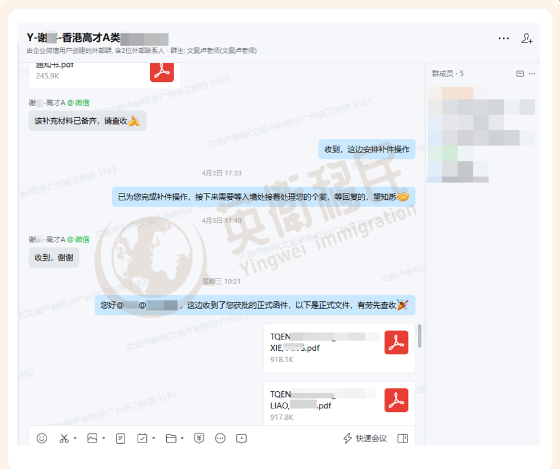The width and height of the screenshot is (560, 469).
Task: Click the red packet yuan icon
Action: coord(199,438)
